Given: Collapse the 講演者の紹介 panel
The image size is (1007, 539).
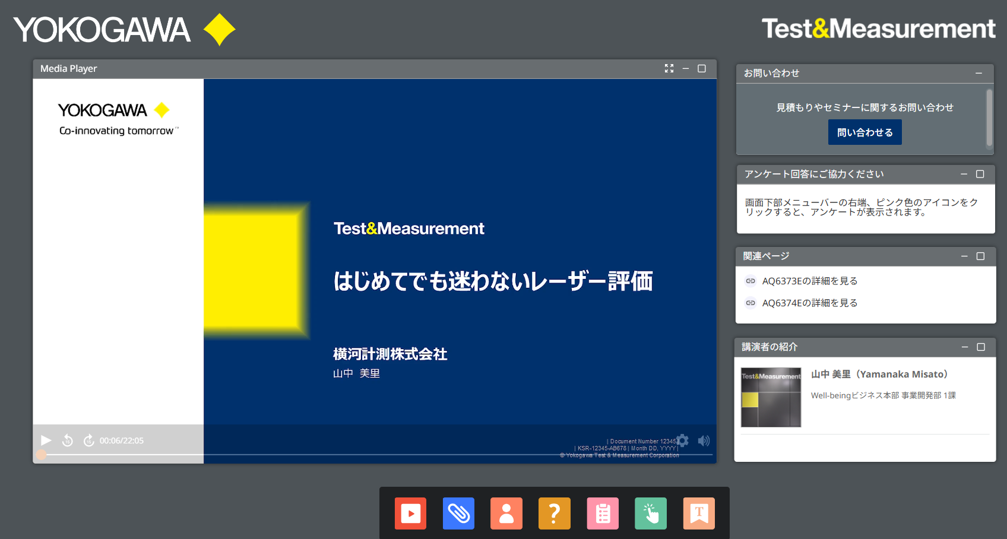Looking at the screenshot, I should pyautogui.click(x=965, y=347).
